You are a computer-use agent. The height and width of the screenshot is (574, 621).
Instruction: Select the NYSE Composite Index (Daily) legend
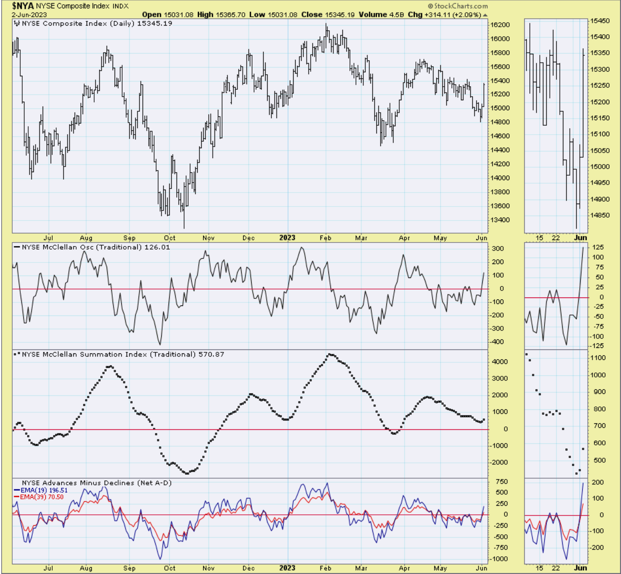(x=88, y=26)
